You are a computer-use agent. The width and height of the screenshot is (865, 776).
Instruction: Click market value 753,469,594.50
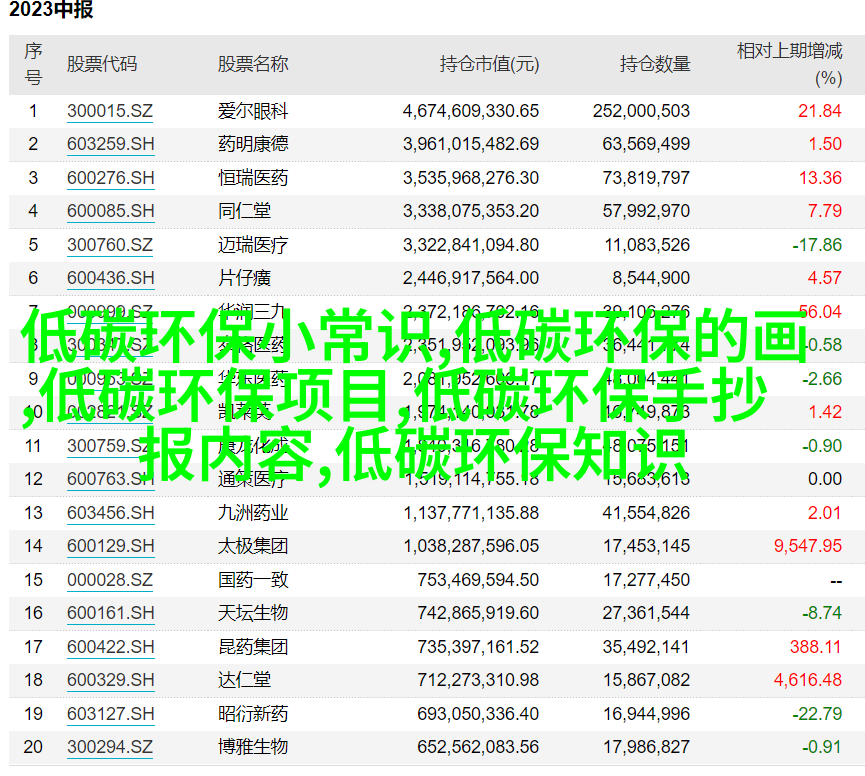[x=478, y=581]
